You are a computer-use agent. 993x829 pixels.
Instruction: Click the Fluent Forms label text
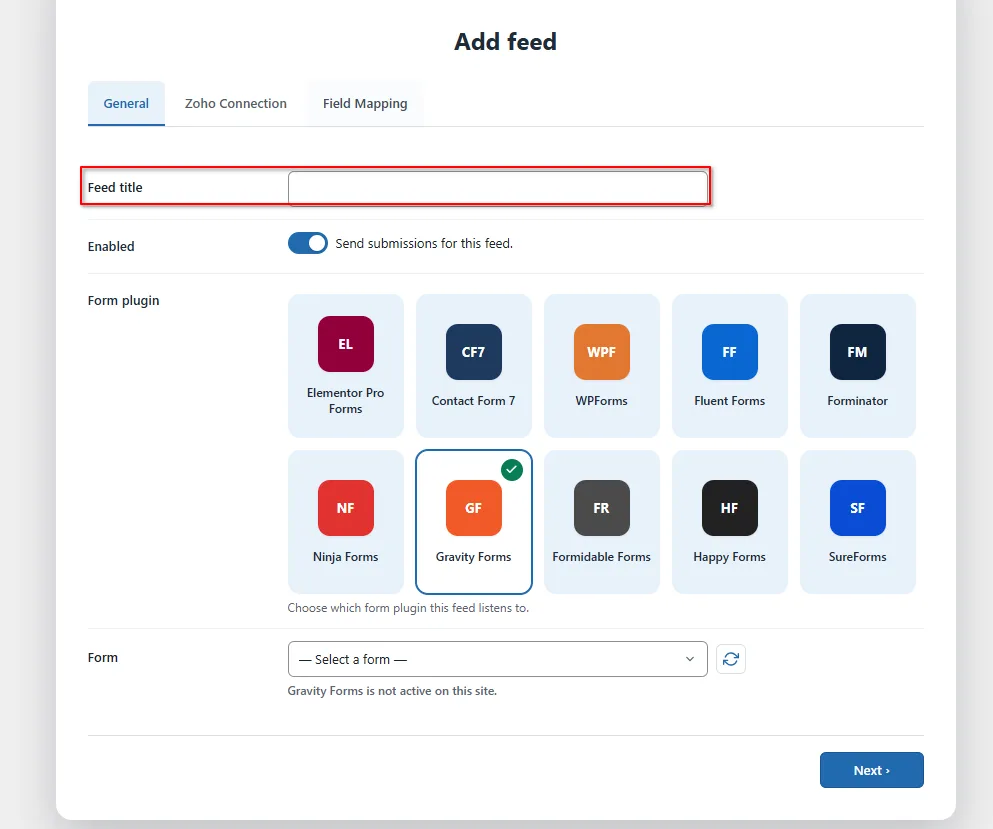pyautogui.click(x=730, y=401)
